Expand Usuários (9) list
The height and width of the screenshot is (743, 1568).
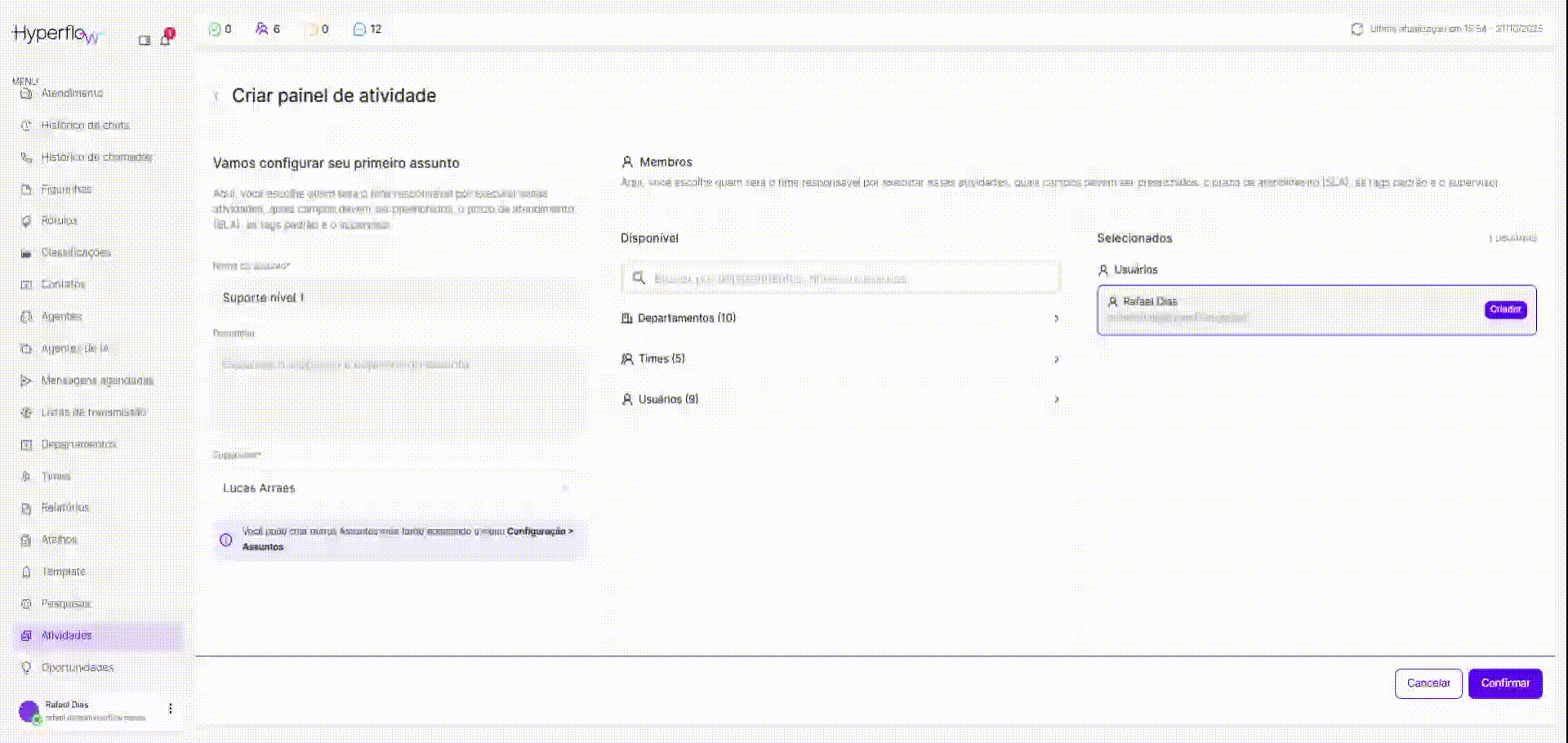pyautogui.click(x=1056, y=399)
